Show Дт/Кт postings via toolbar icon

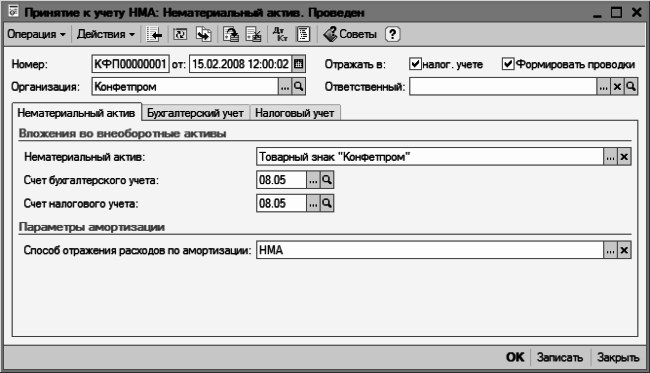point(280,34)
